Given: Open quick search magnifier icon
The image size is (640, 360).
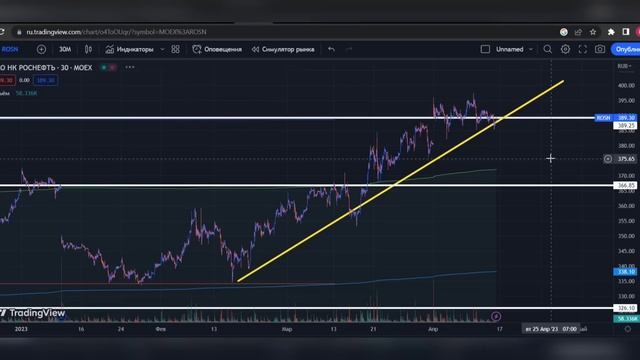Looking at the screenshot, I should 548,49.
